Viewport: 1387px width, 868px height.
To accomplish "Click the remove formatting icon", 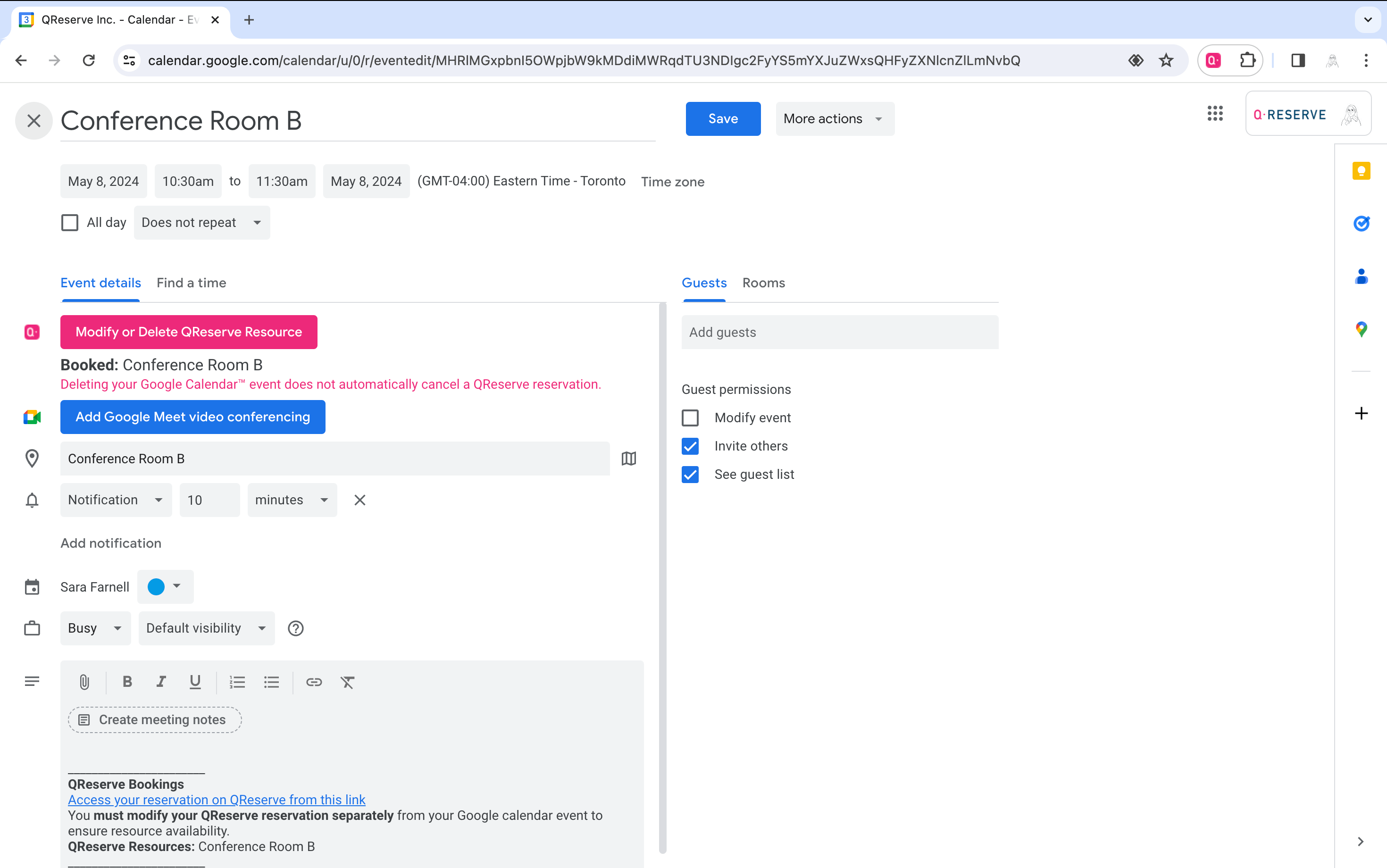I will tap(347, 682).
